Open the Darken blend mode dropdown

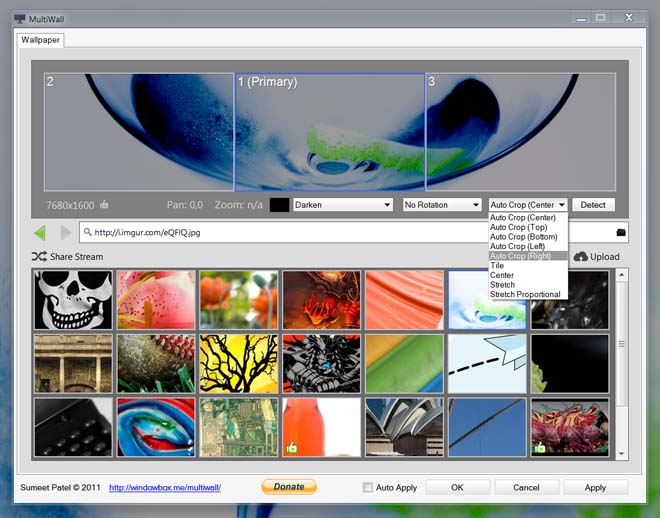tap(343, 205)
